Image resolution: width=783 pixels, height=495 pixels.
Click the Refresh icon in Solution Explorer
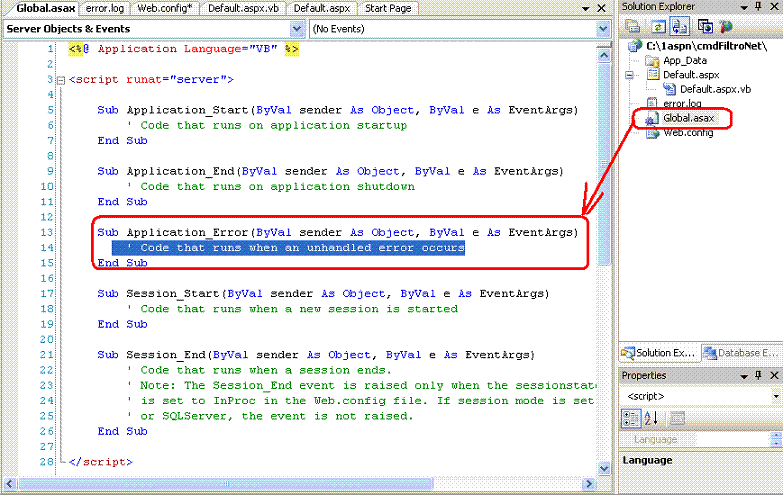(658, 26)
